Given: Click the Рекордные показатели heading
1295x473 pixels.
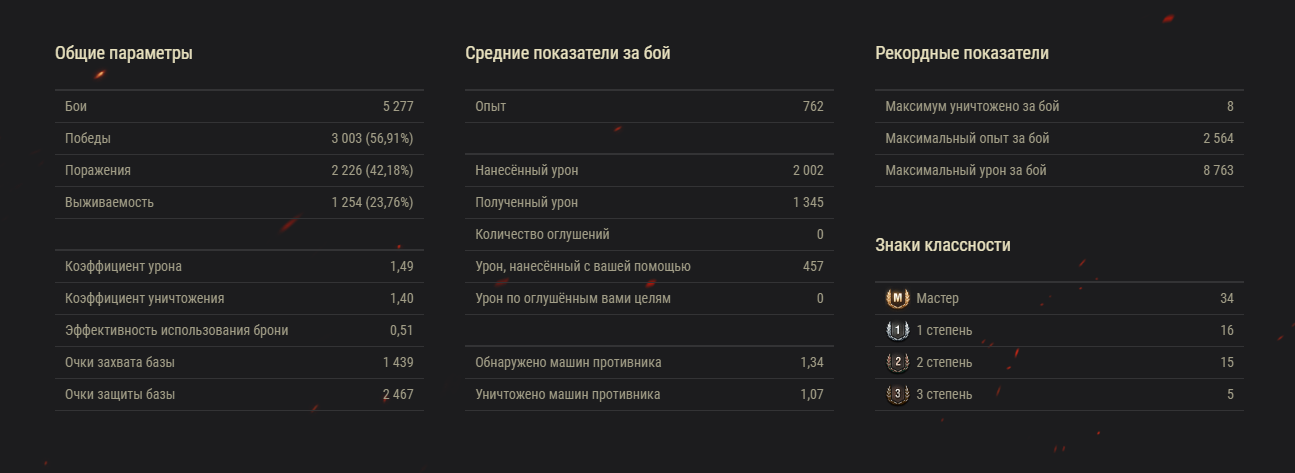Looking at the screenshot, I should coord(962,54).
